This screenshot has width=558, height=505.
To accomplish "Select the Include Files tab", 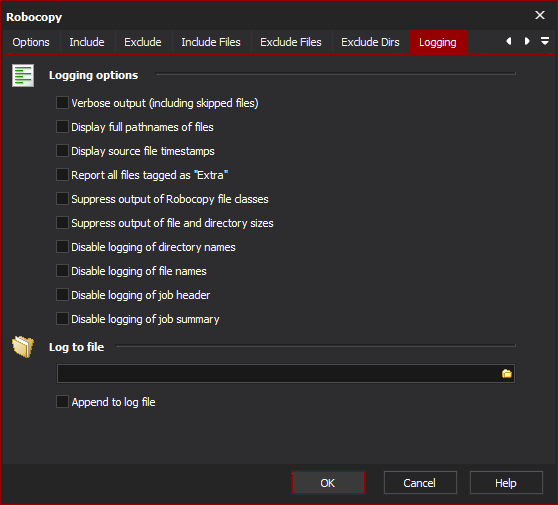I will 211,42.
